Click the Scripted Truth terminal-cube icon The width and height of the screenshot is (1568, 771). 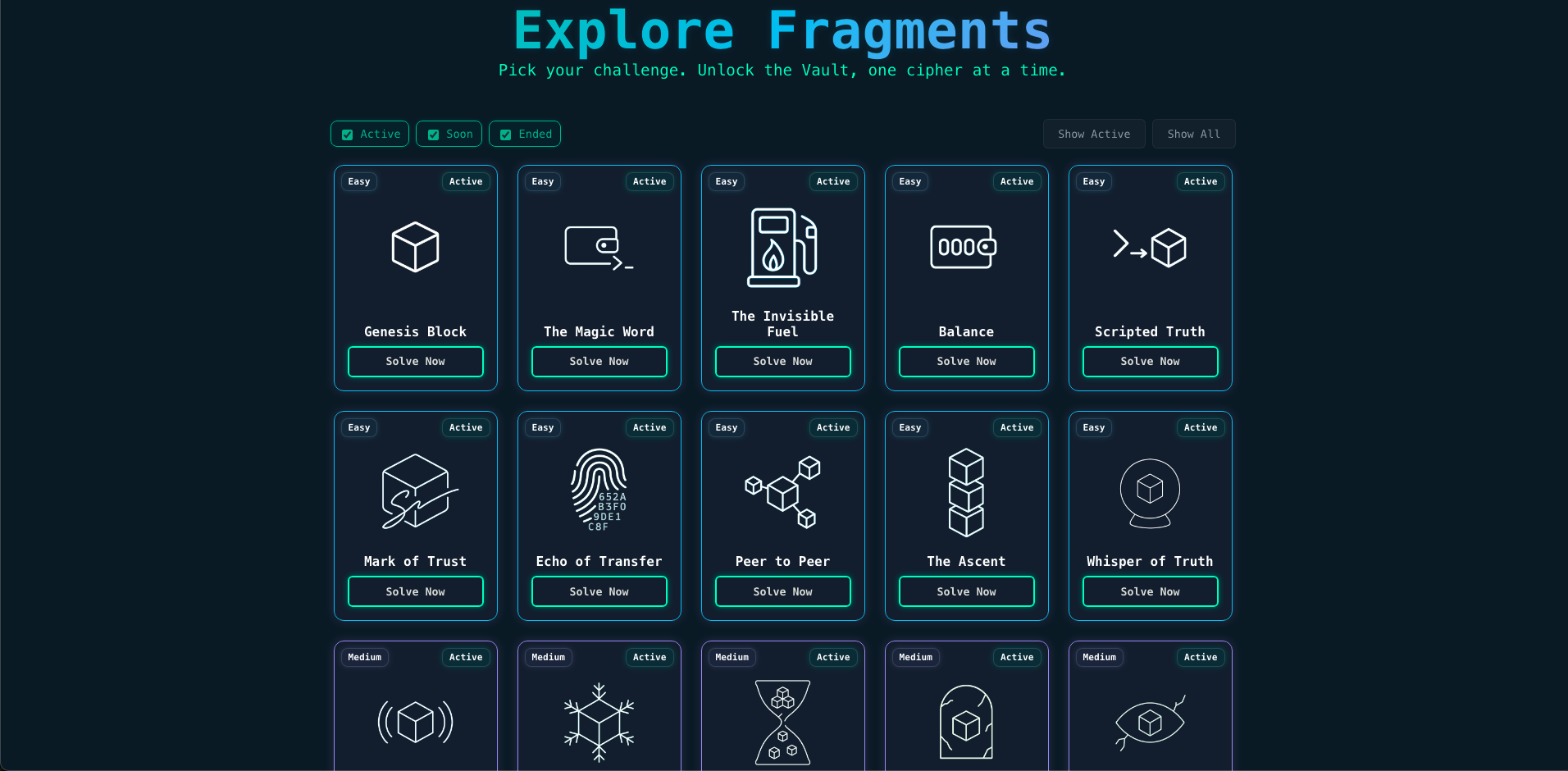point(1150,247)
